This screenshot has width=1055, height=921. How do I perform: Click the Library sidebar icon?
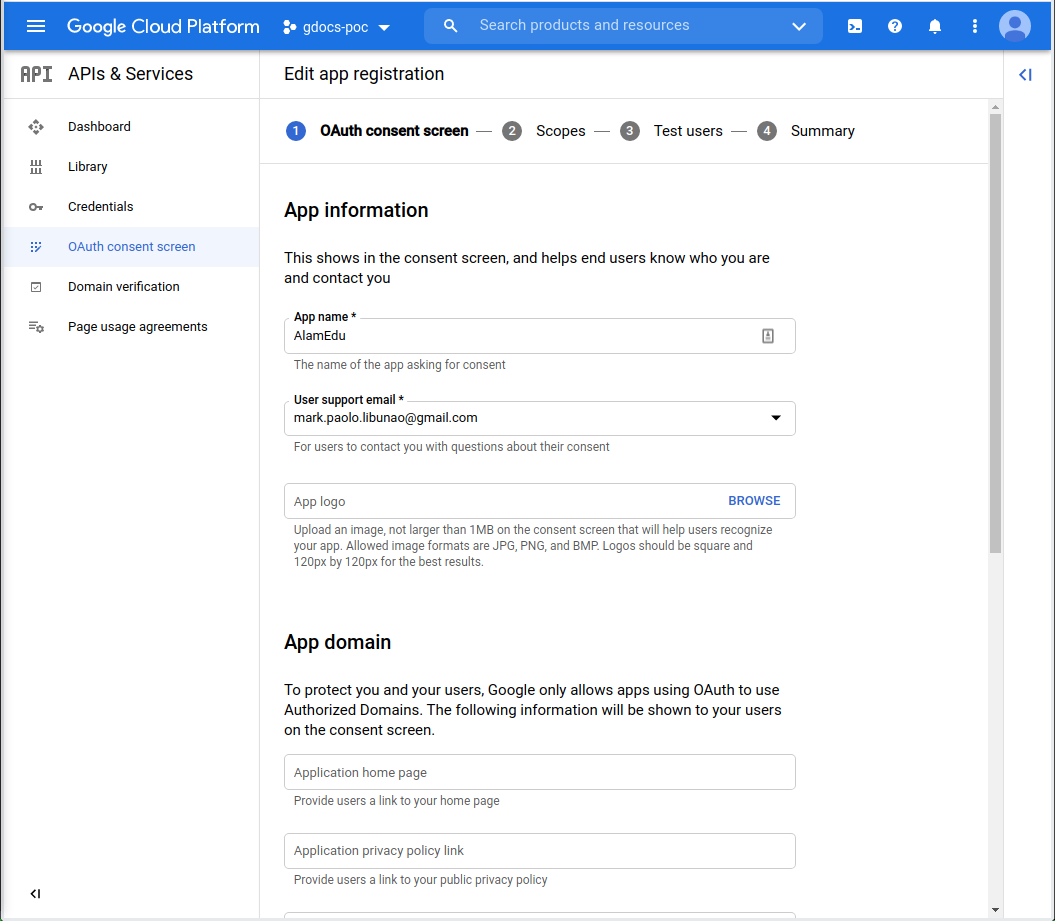click(x=36, y=167)
